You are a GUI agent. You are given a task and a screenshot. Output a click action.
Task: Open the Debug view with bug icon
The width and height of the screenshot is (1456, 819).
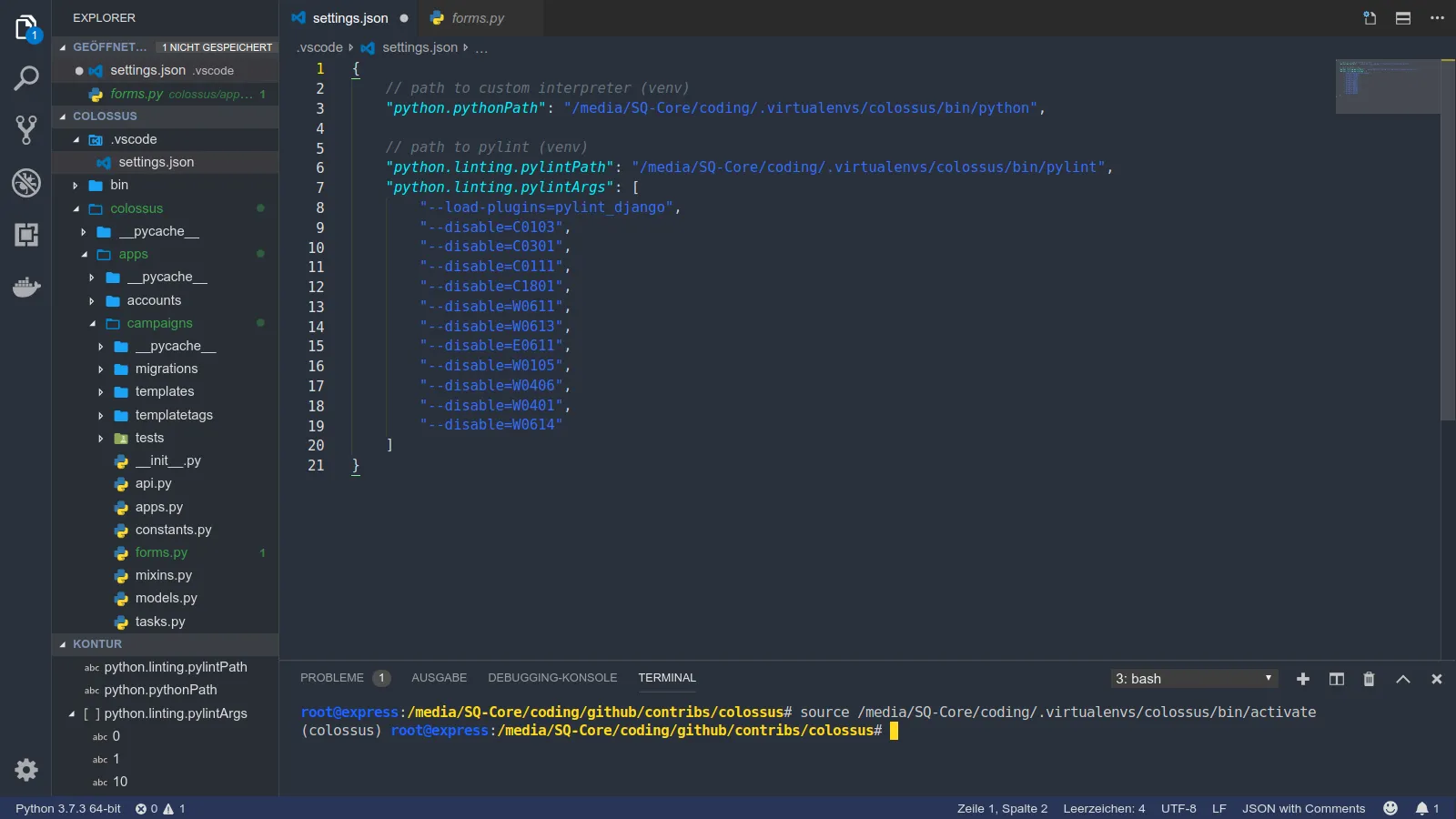pyautogui.click(x=26, y=183)
